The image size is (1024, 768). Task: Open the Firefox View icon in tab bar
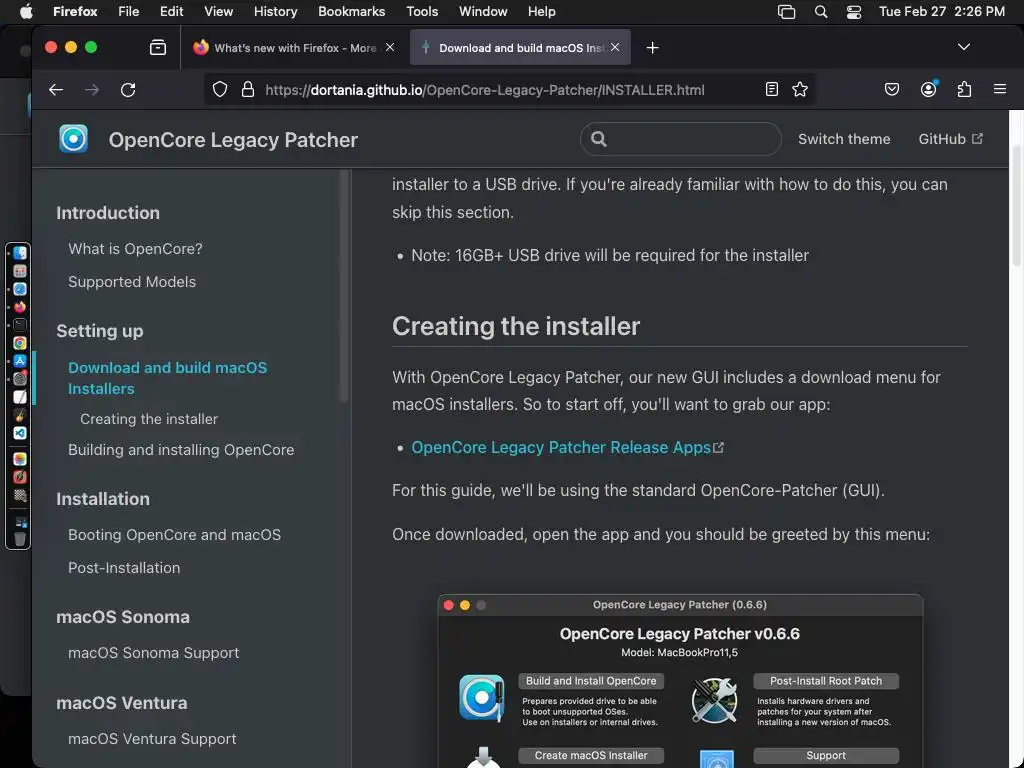158,48
